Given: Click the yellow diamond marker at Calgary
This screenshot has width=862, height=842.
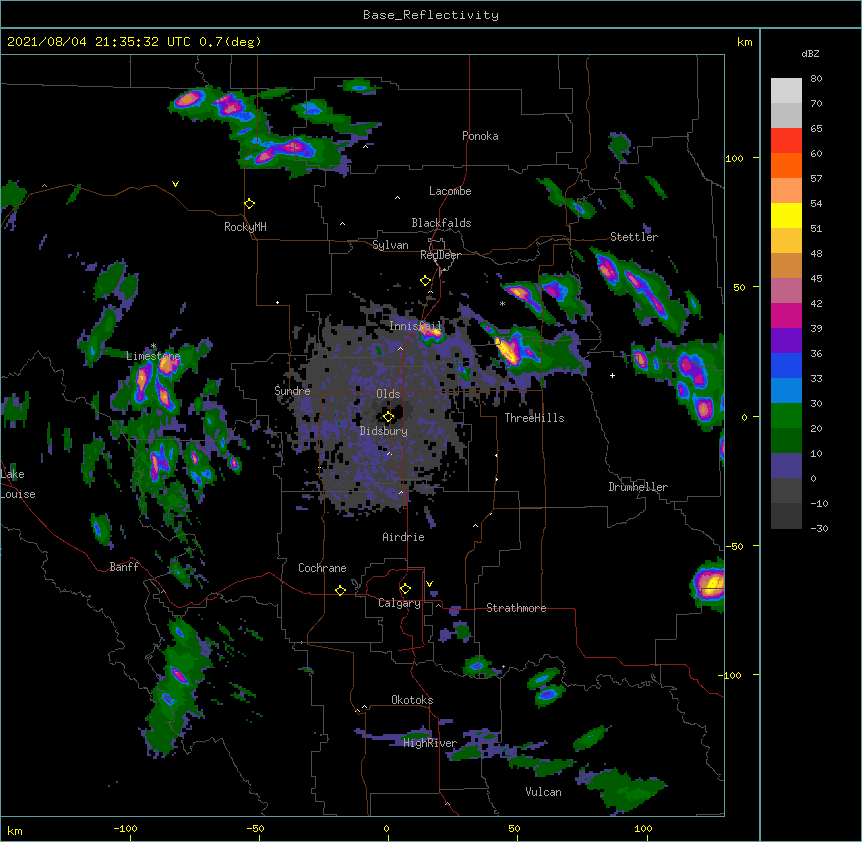Looking at the screenshot, I should pyautogui.click(x=405, y=589).
